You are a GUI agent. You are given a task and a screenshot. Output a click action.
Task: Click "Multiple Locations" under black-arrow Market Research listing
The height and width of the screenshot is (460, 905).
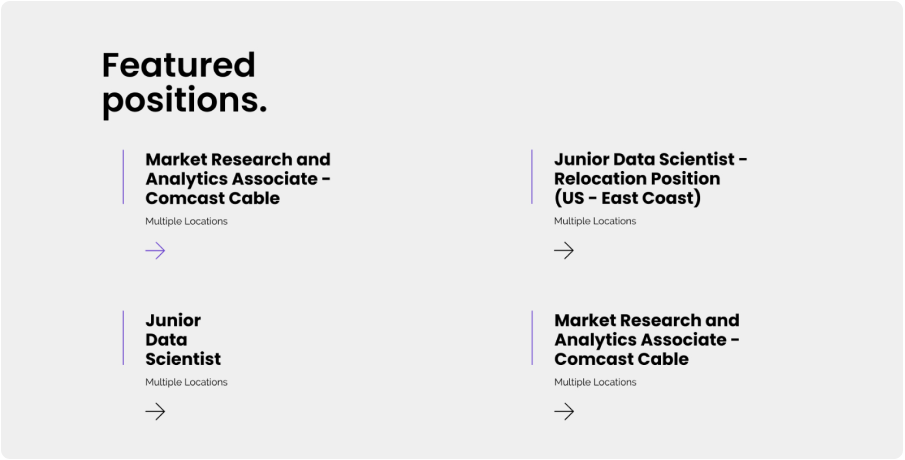(595, 382)
